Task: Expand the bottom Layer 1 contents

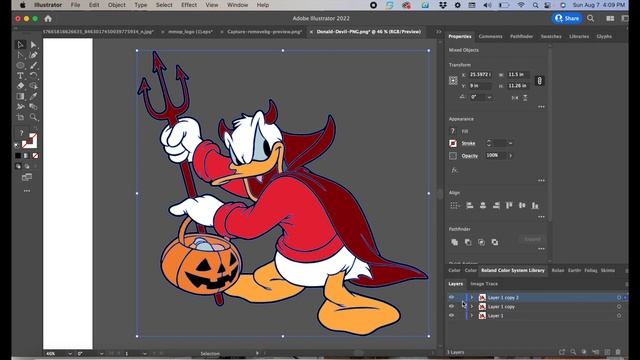Action: click(472, 316)
